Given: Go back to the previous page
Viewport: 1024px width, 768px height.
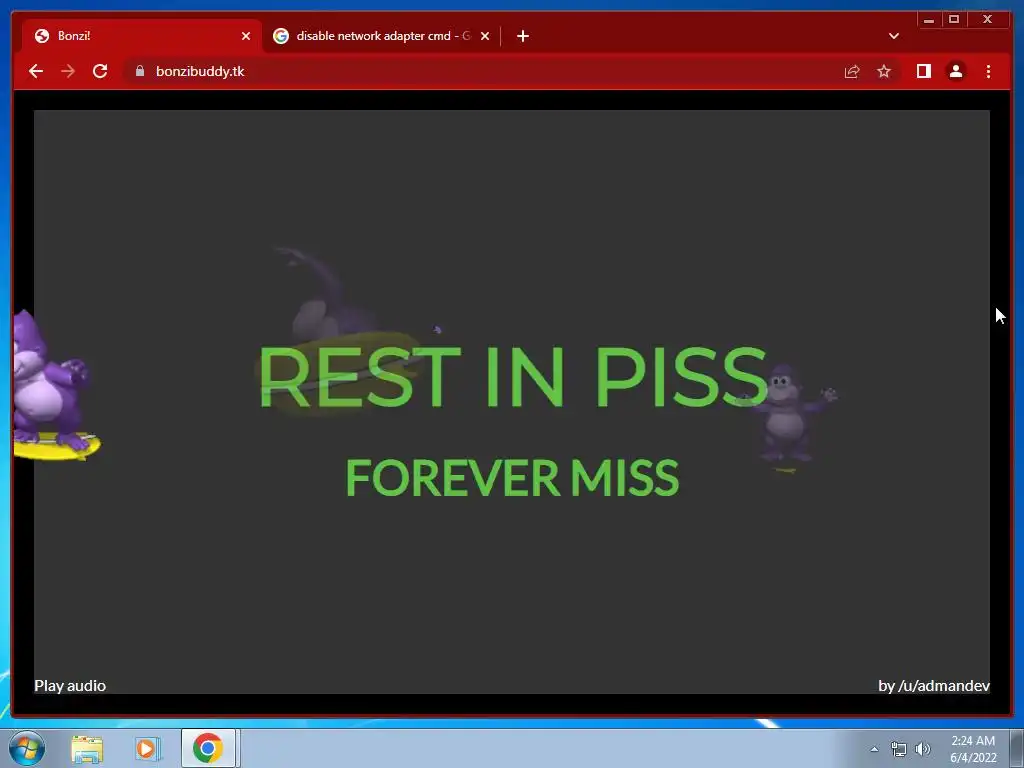Looking at the screenshot, I should 36,71.
